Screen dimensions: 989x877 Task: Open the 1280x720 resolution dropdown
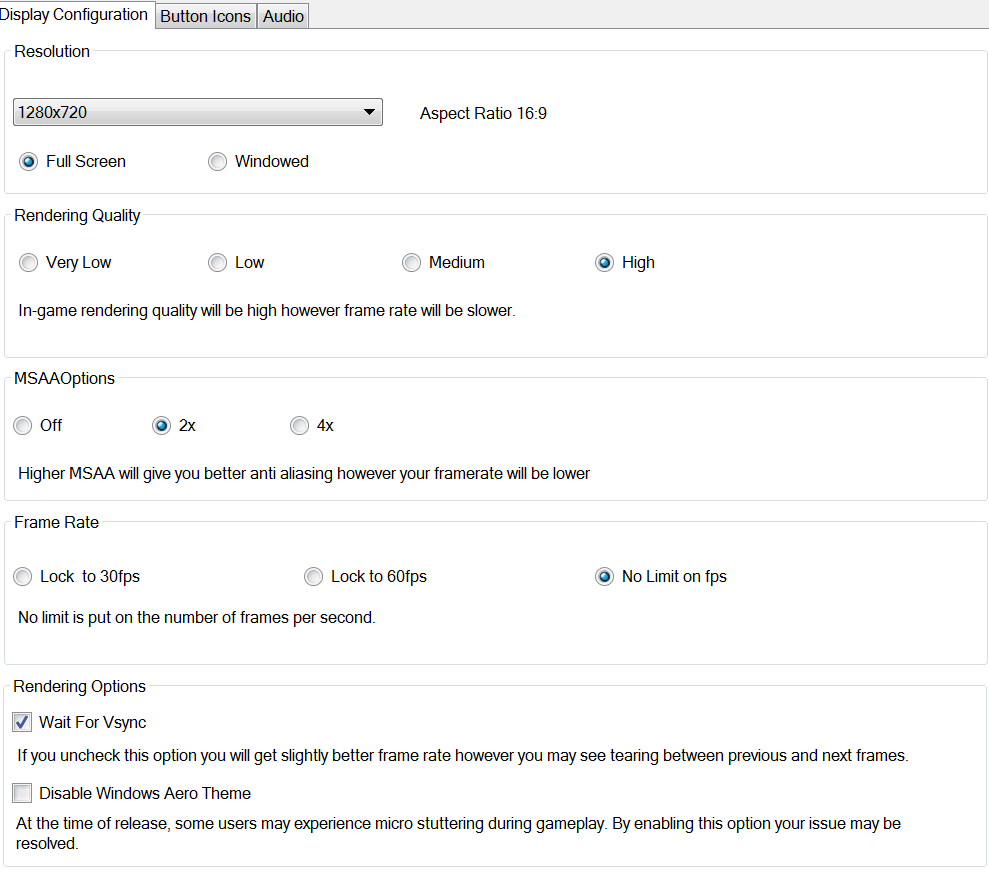tap(197, 112)
